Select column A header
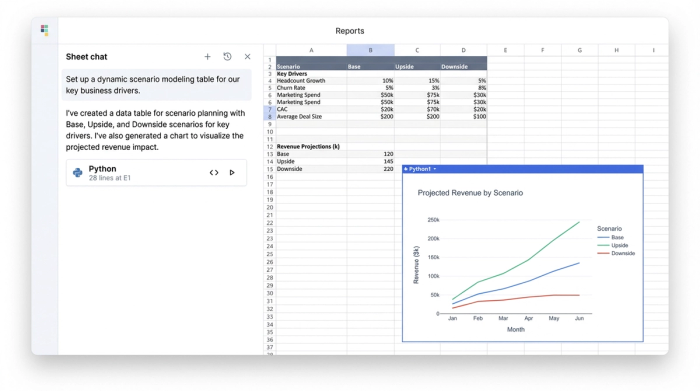Image resolution: width=700 pixels, height=391 pixels. pyautogui.click(x=311, y=50)
